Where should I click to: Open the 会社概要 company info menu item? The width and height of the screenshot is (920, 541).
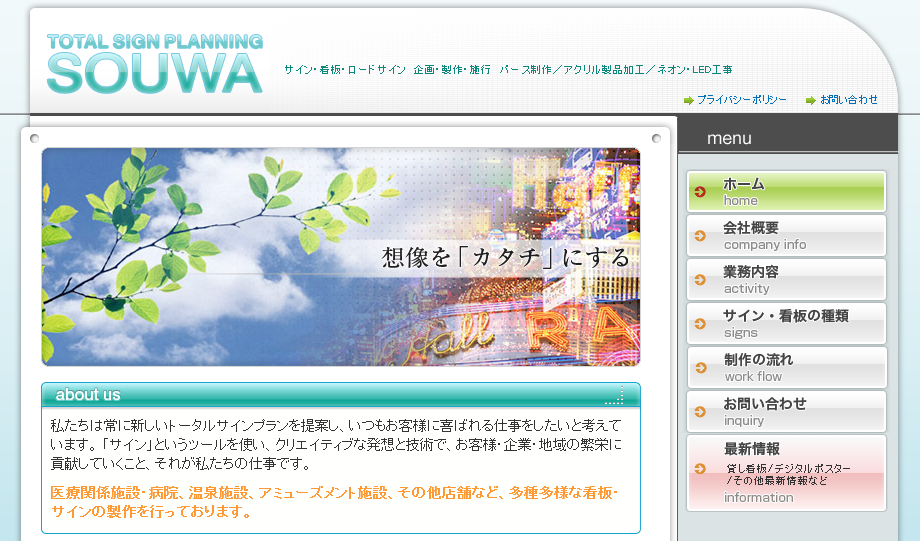click(786, 236)
